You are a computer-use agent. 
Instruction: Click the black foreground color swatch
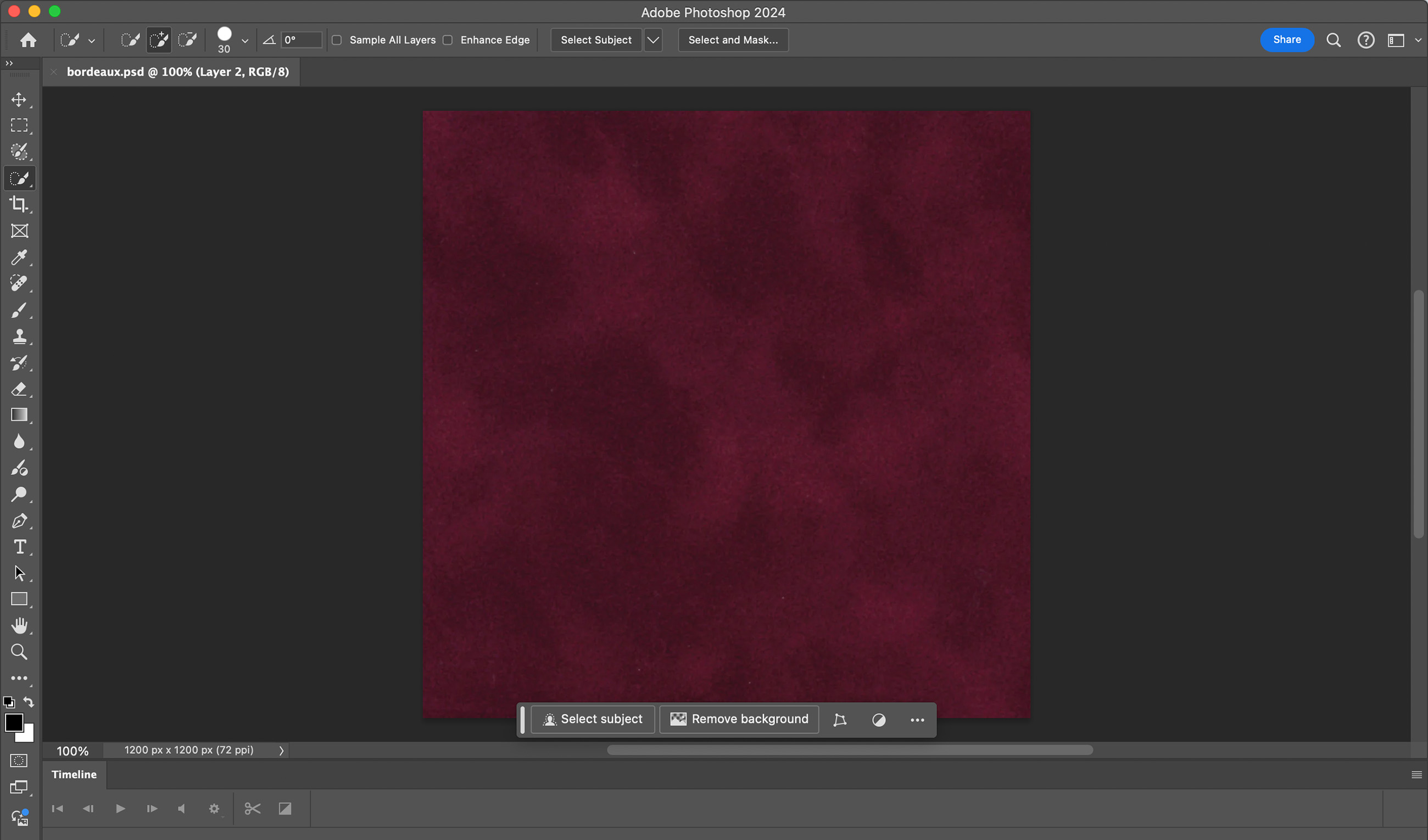pyautogui.click(x=13, y=721)
